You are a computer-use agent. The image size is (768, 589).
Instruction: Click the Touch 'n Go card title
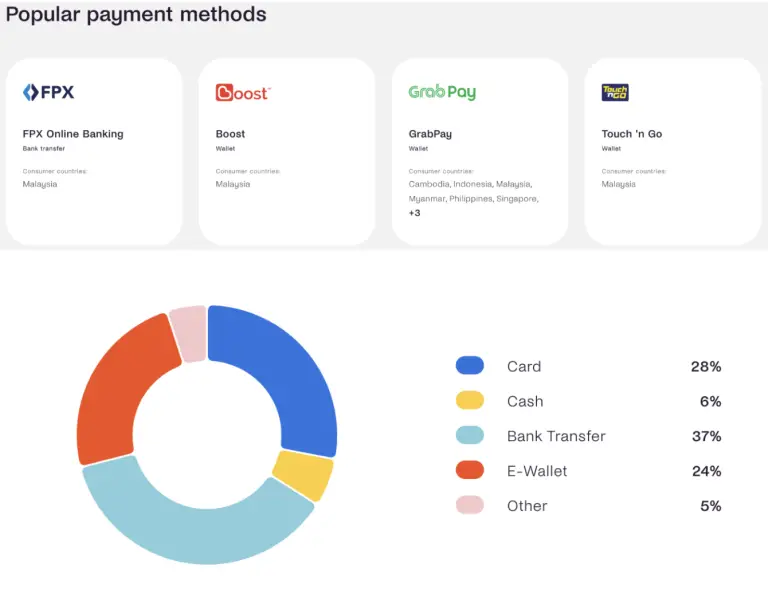point(631,134)
